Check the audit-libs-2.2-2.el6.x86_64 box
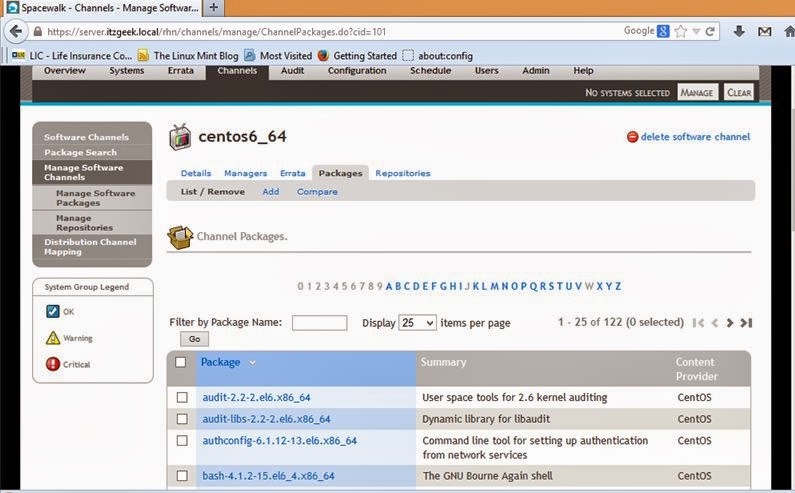The width and height of the screenshot is (795, 493). click(182, 419)
